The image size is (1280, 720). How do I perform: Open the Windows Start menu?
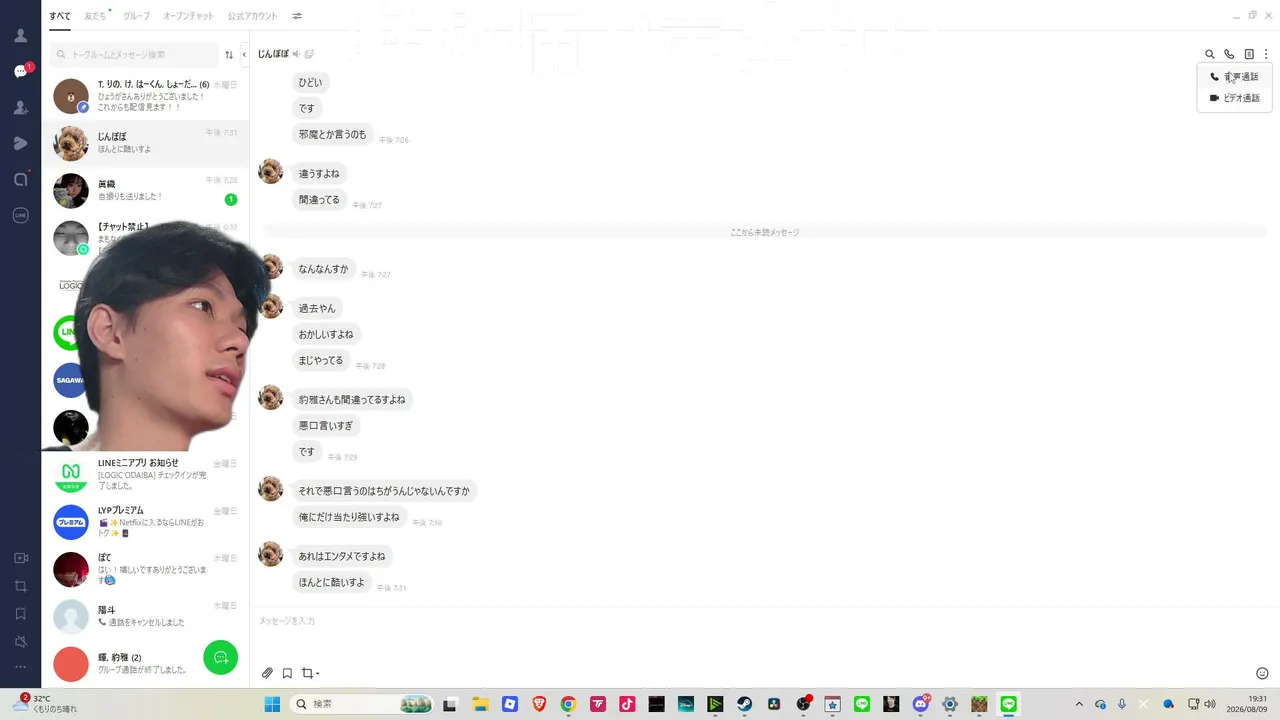click(x=272, y=704)
